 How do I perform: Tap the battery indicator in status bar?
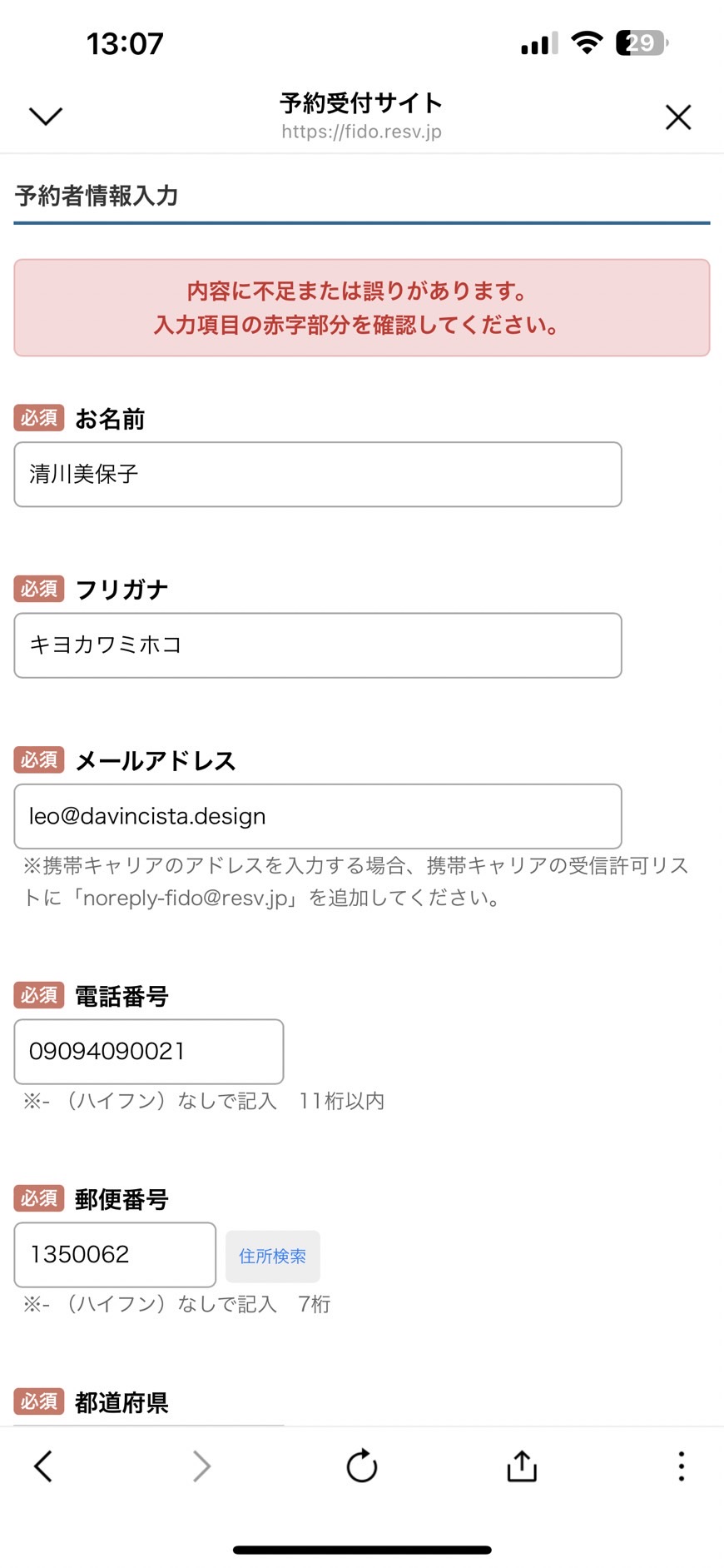[642, 42]
